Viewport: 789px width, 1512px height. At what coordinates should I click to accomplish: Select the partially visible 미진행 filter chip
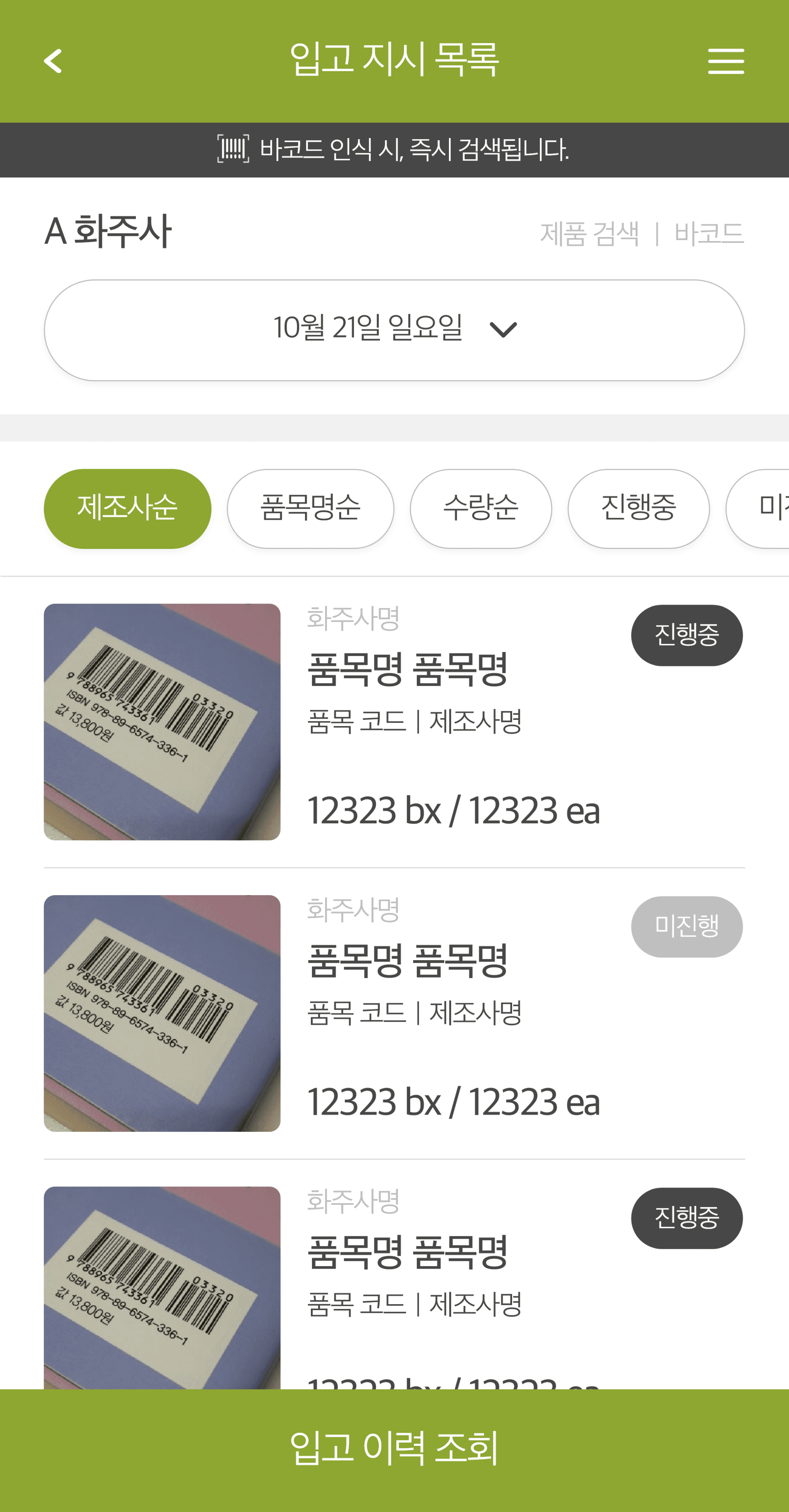pyautogui.click(x=763, y=508)
